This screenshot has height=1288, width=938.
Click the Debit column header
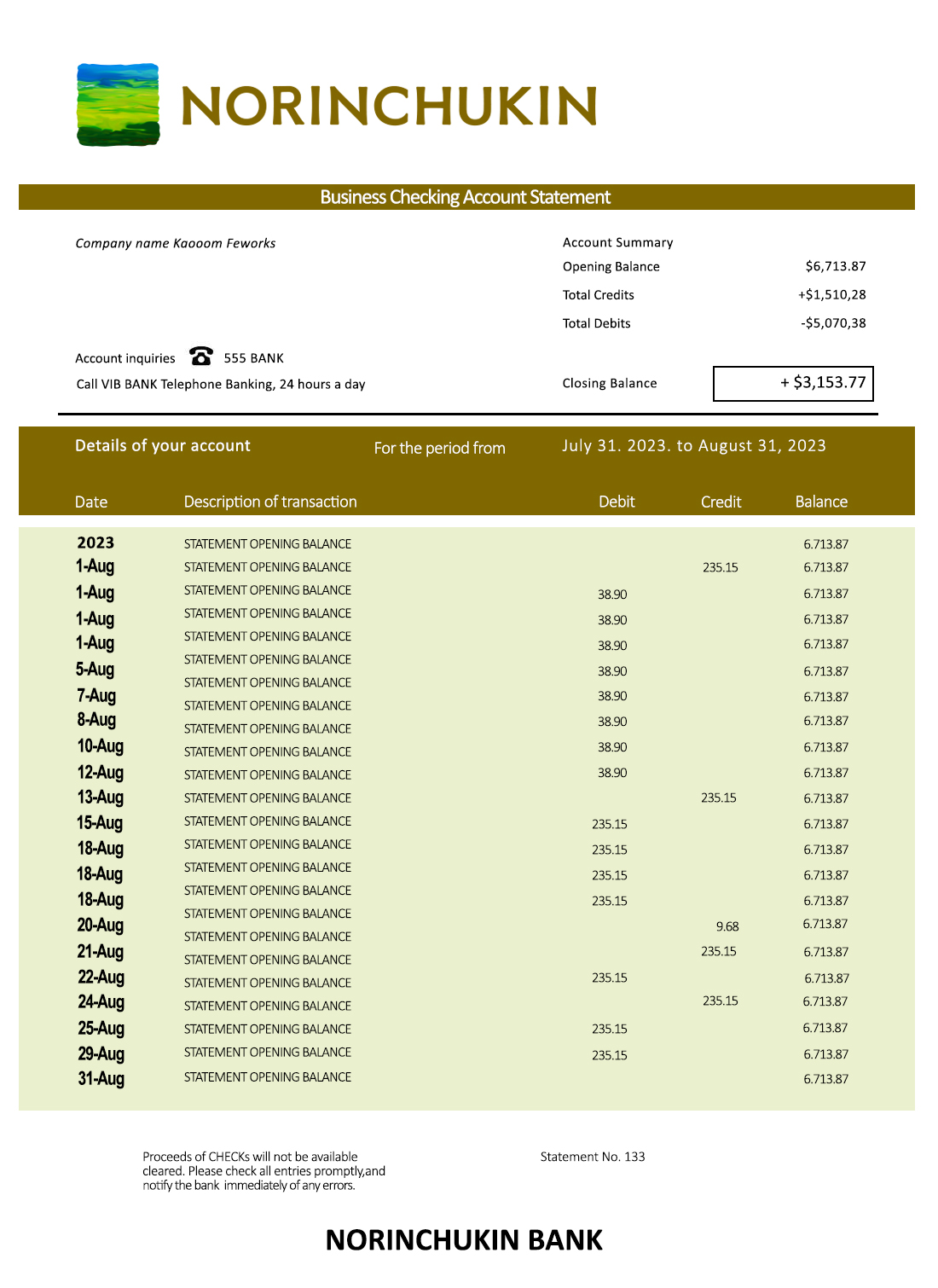tap(617, 502)
